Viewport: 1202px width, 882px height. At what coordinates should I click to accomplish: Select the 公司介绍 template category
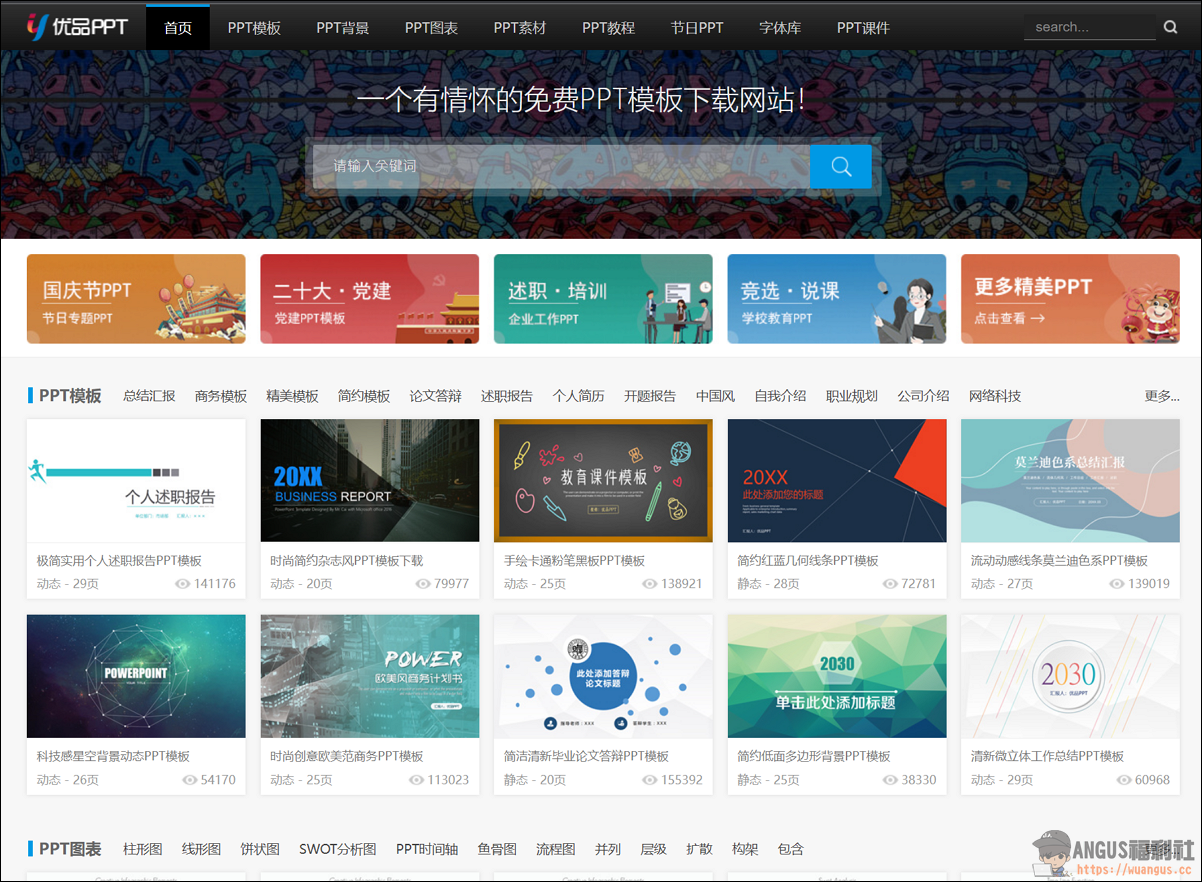pos(924,396)
